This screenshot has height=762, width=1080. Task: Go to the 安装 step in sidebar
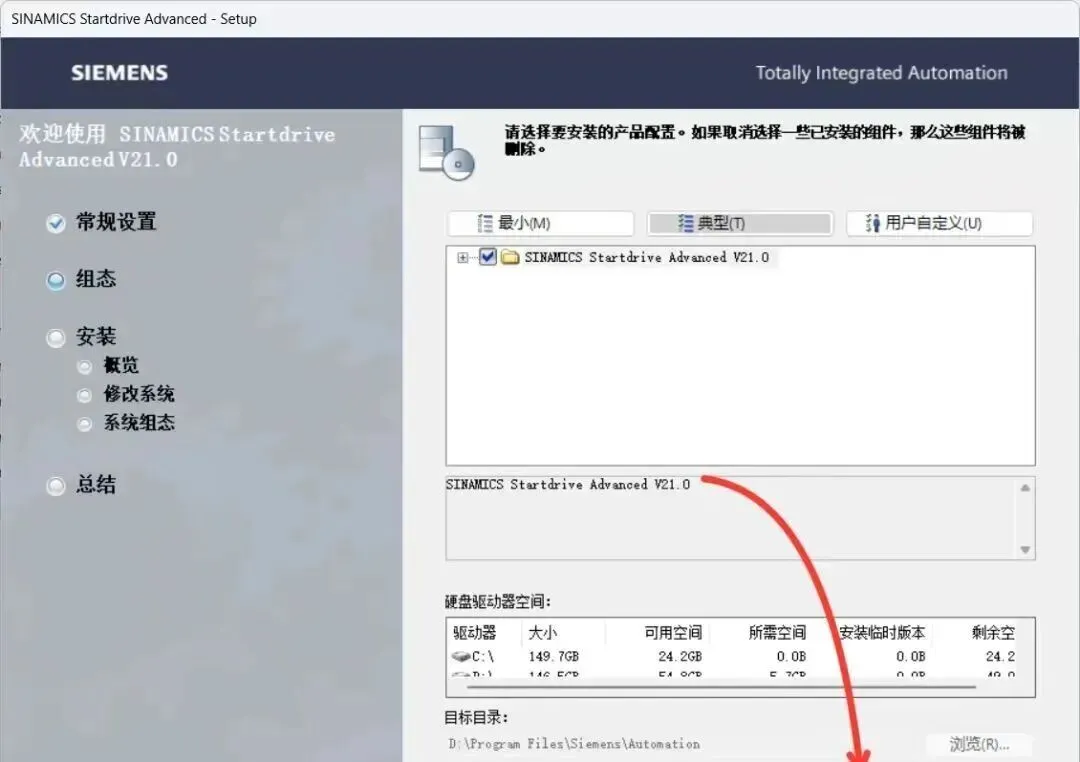(96, 336)
